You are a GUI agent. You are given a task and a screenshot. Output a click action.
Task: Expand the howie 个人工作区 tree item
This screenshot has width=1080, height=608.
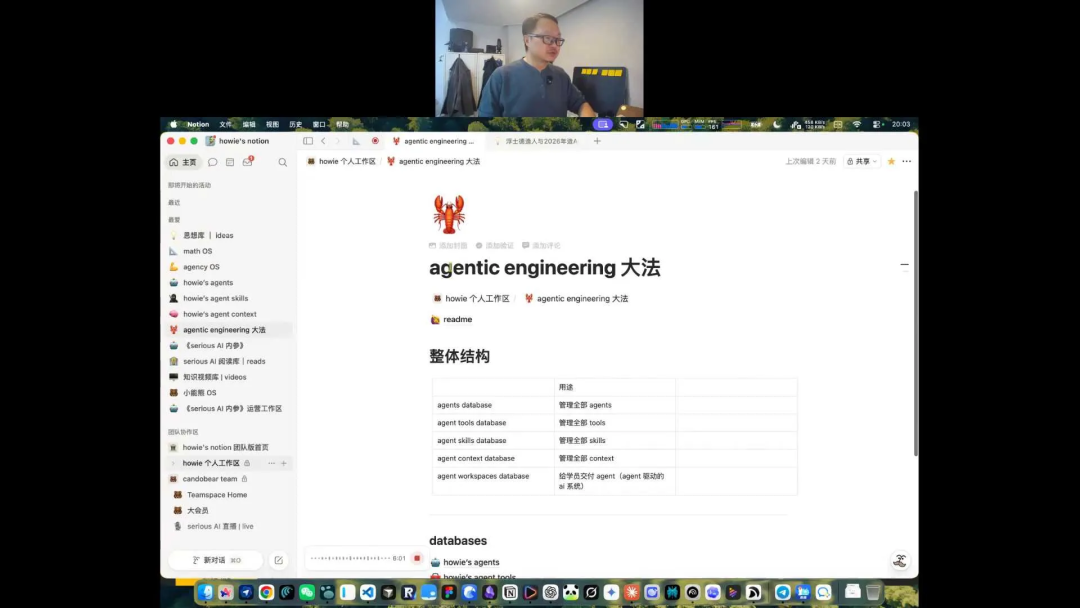coord(174,463)
